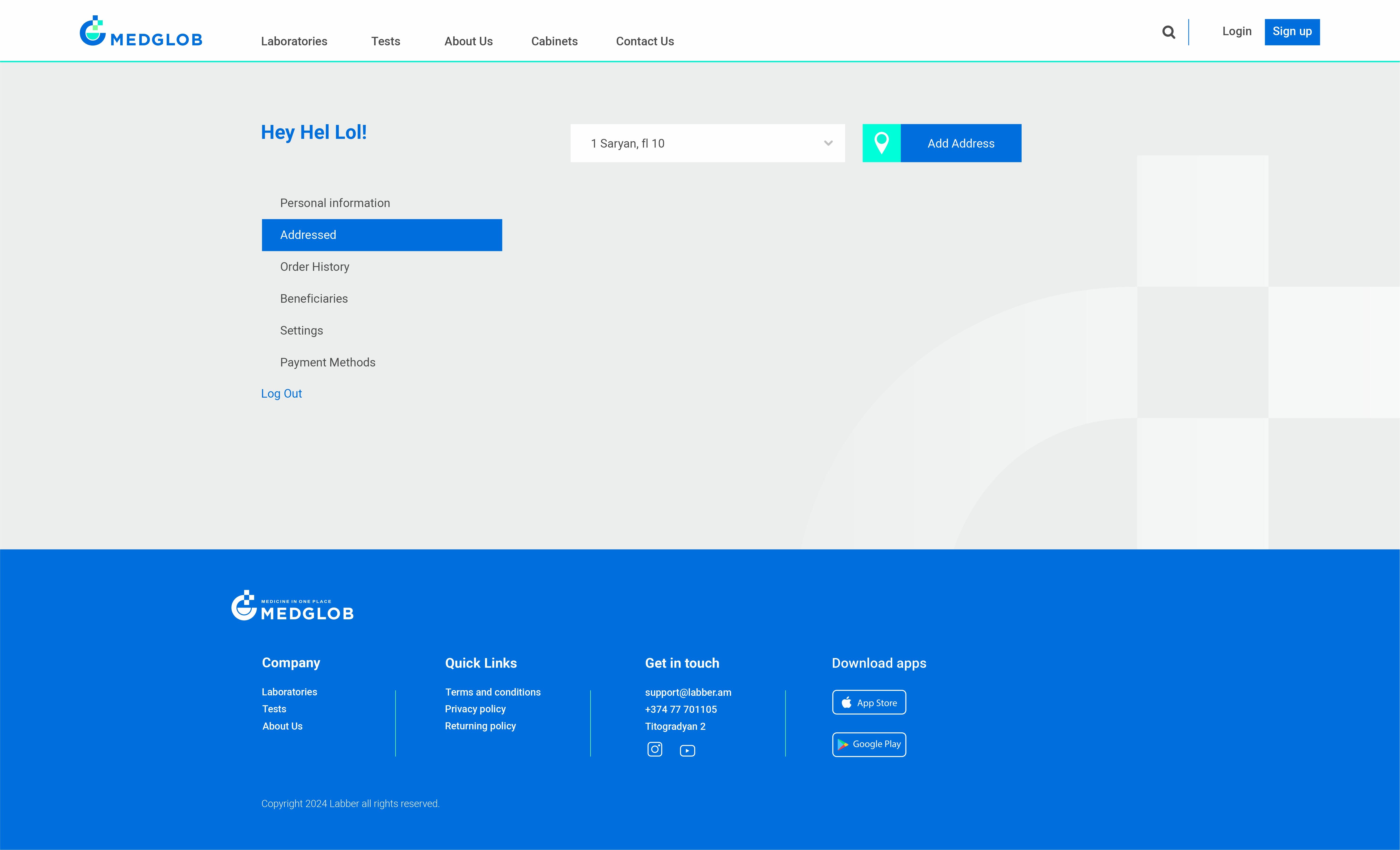Expand the address dropdown chevron
Image resolution: width=1400 pixels, height=850 pixels.
pyautogui.click(x=828, y=143)
